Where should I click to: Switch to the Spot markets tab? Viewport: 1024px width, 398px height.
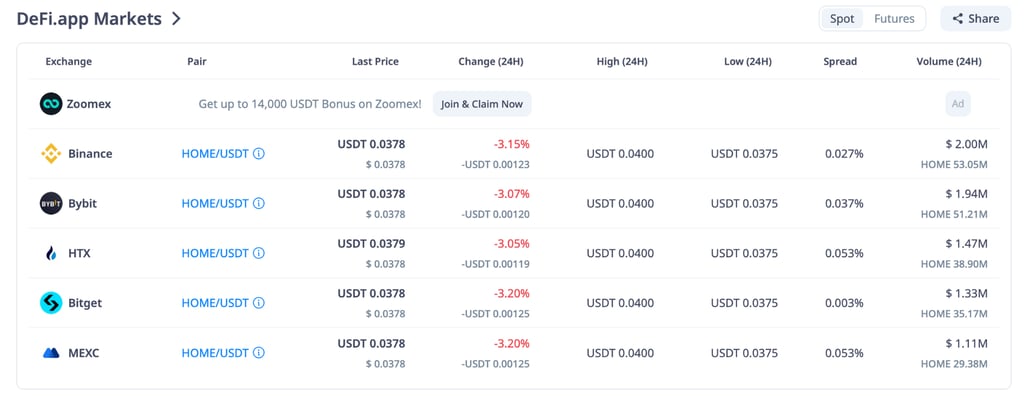point(842,18)
